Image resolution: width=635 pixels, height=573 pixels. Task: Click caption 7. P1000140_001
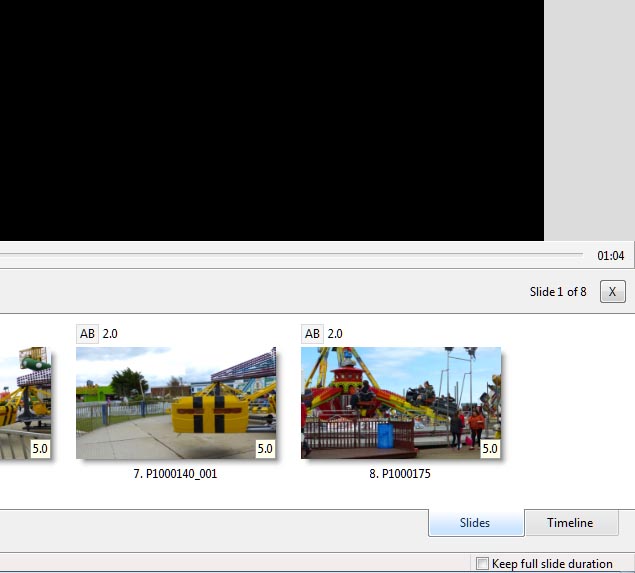pyautogui.click(x=175, y=474)
